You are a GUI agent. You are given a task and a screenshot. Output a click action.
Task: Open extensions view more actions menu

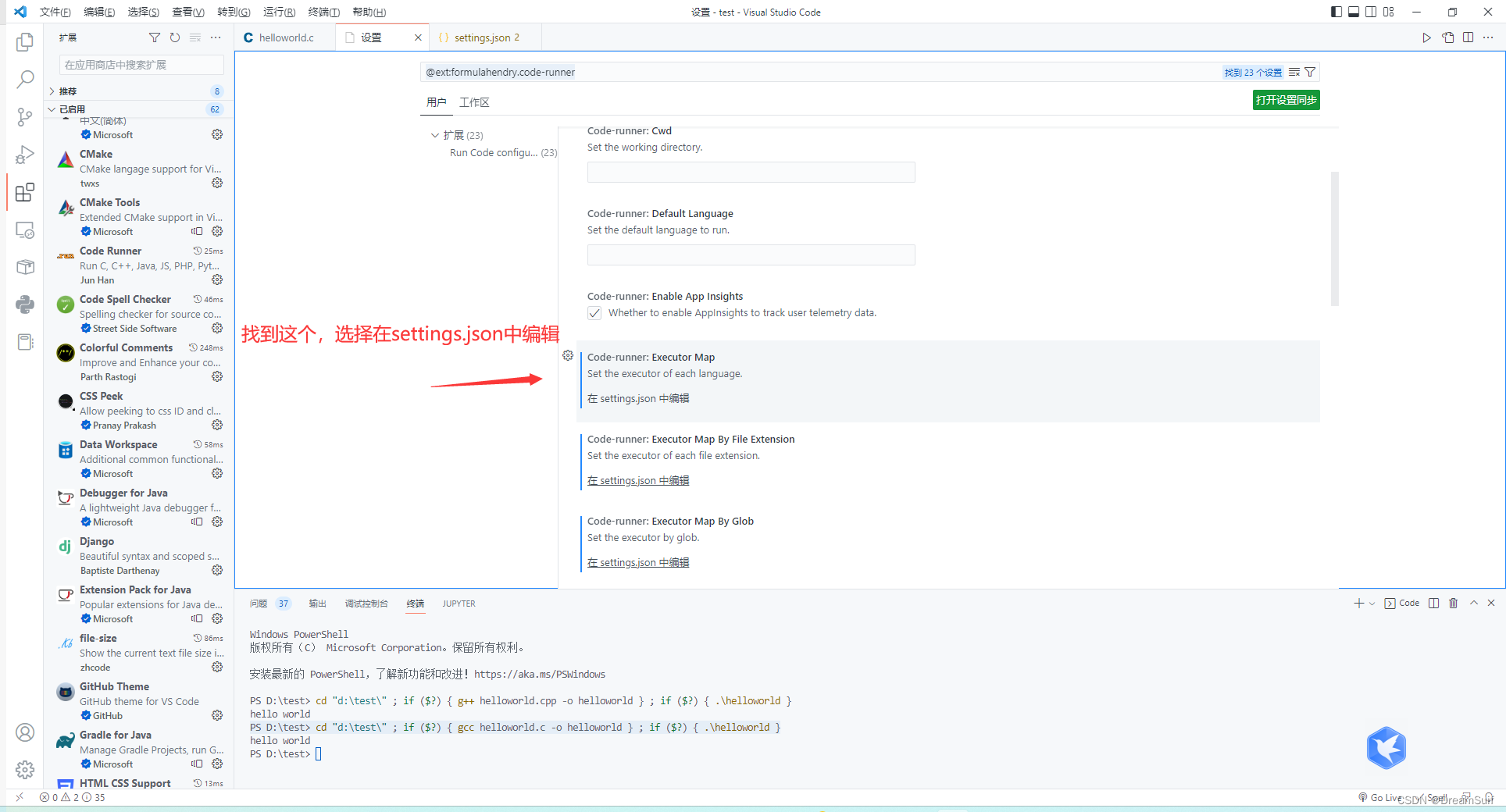[216, 37]
